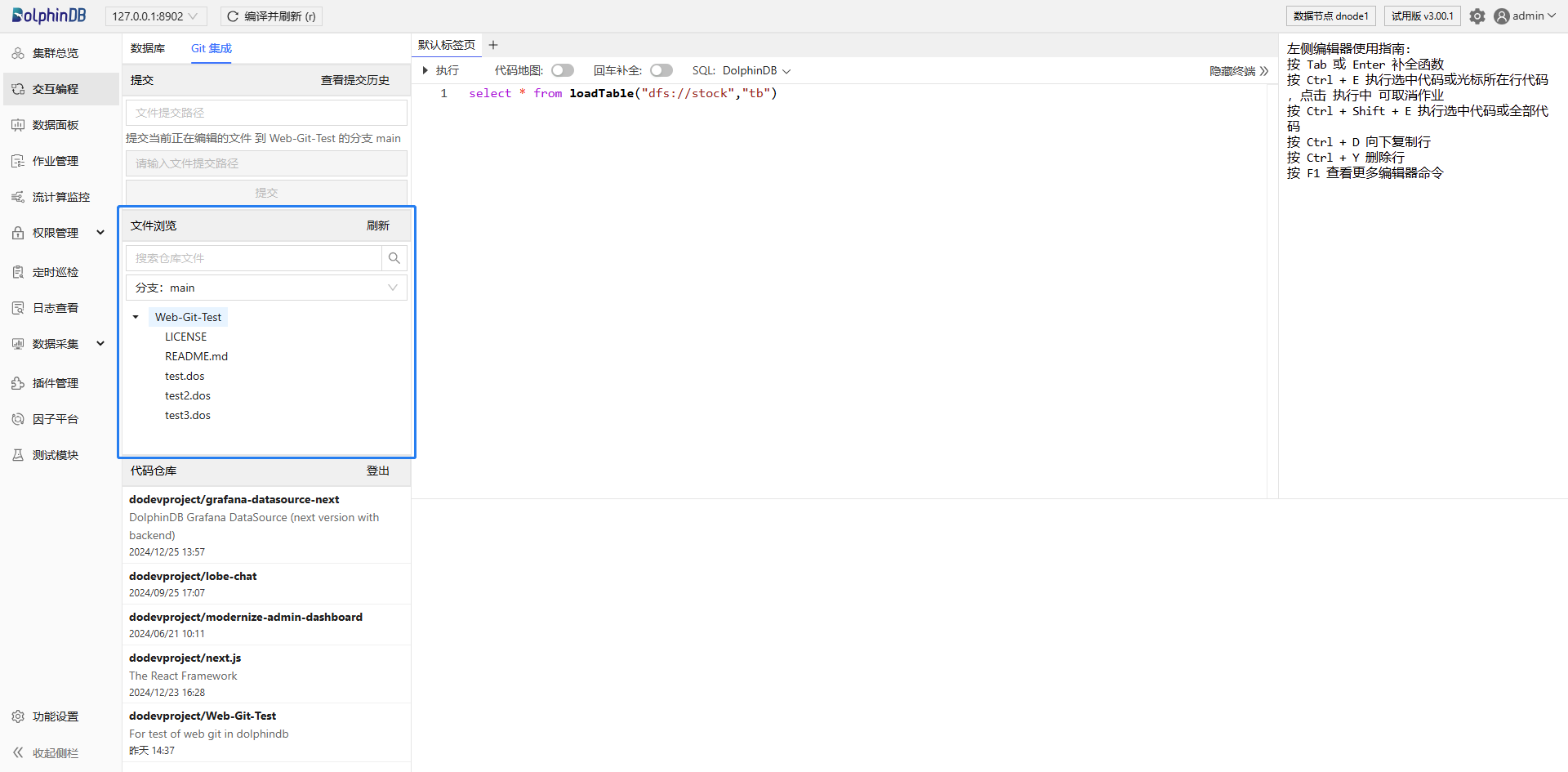Switch to the database tab
The width and height of the screenshot is (1568, 772).
point(148,49)
